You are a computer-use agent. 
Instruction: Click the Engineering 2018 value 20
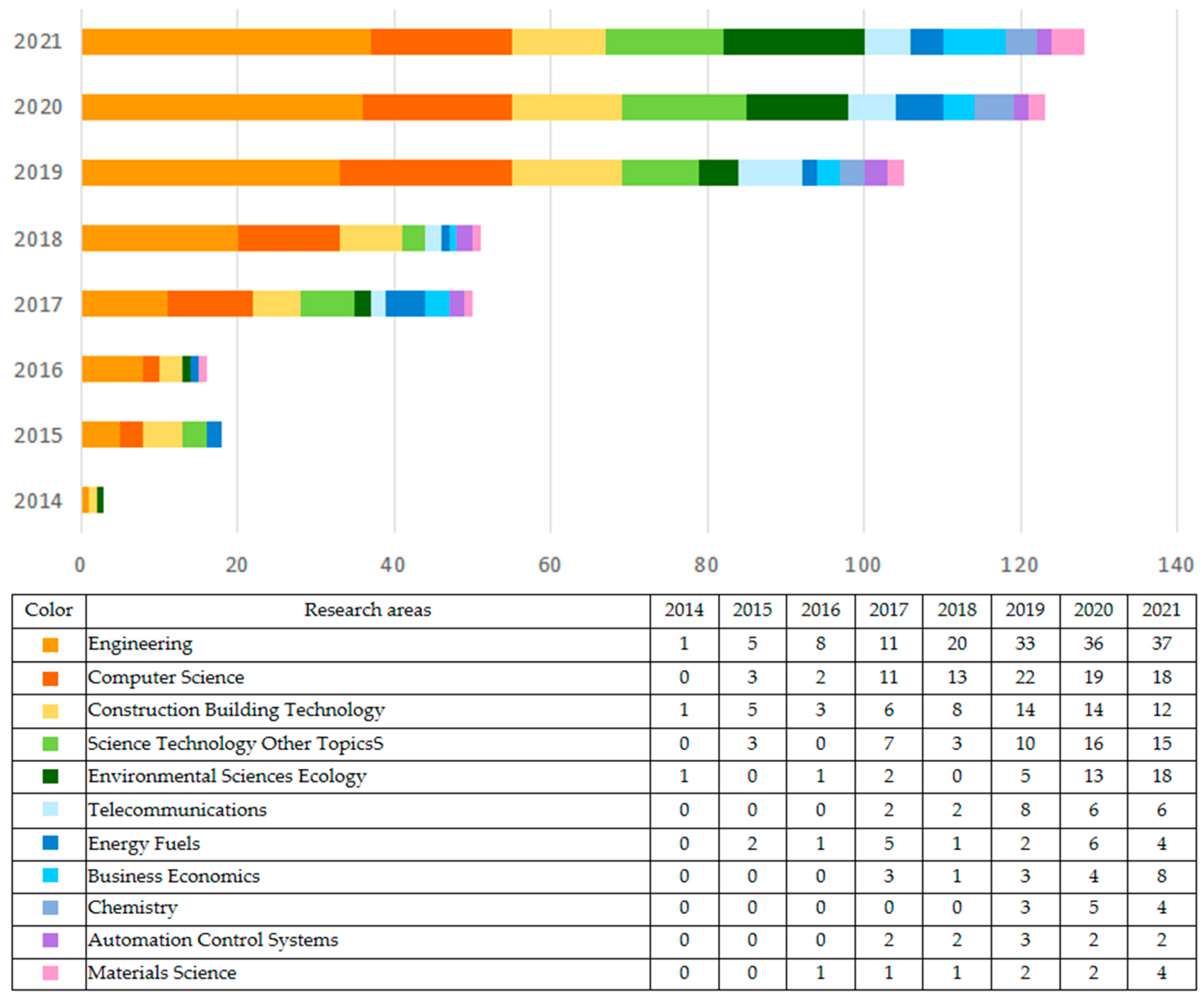click(957, 644)
